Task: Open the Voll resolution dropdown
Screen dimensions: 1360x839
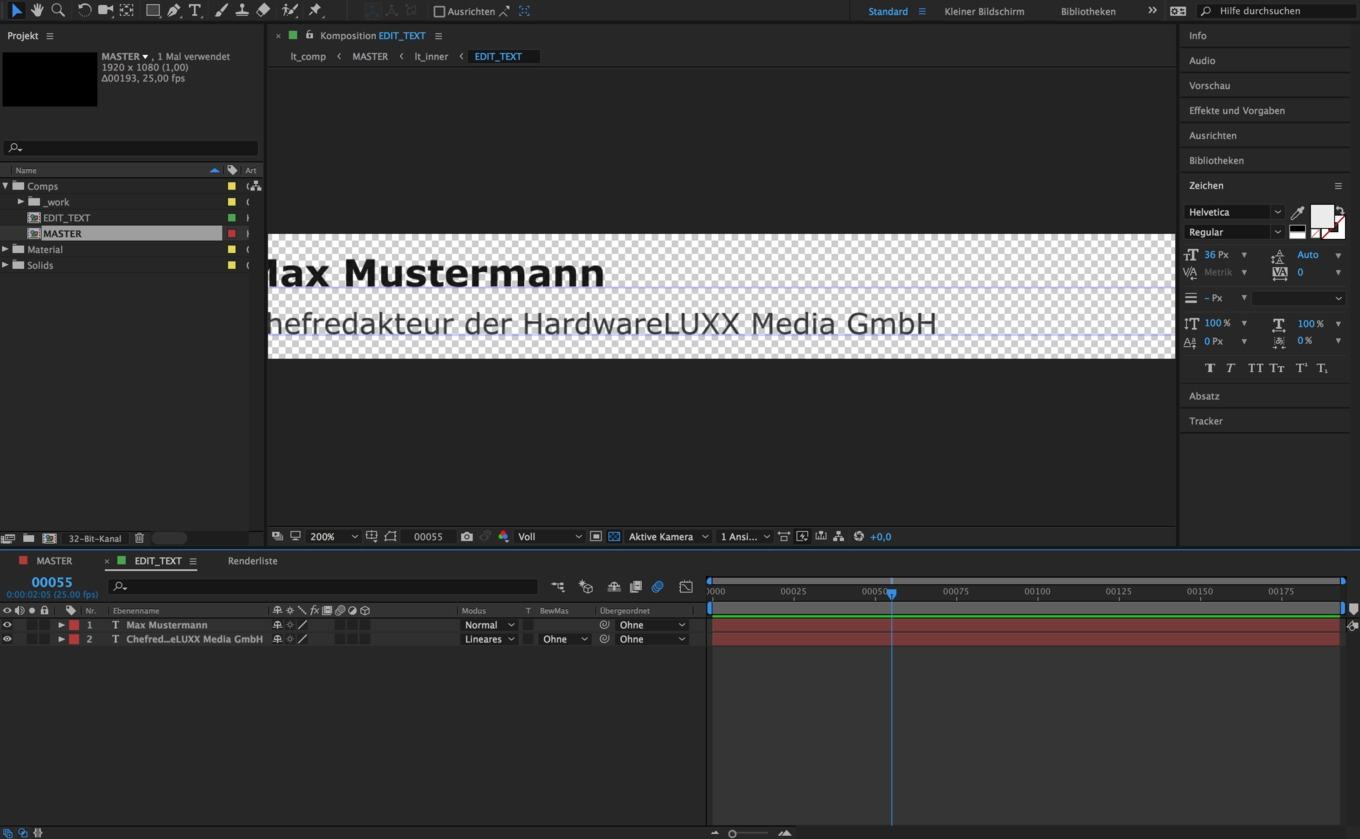Action: [x=549, y=537]
